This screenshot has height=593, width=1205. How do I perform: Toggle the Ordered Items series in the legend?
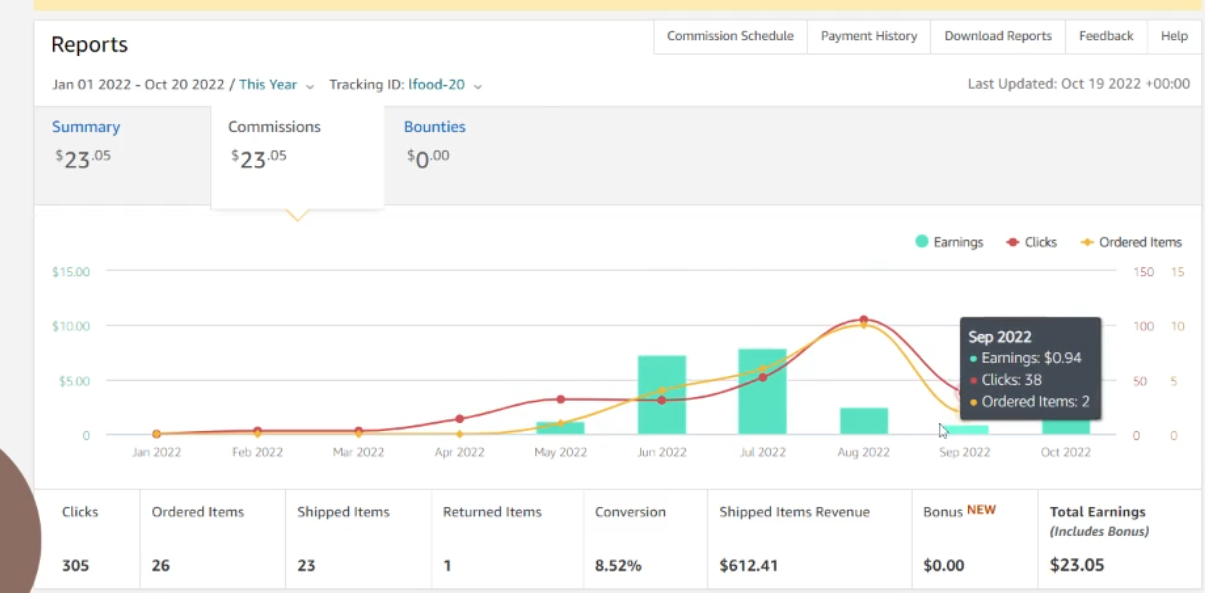(1131, 242)
